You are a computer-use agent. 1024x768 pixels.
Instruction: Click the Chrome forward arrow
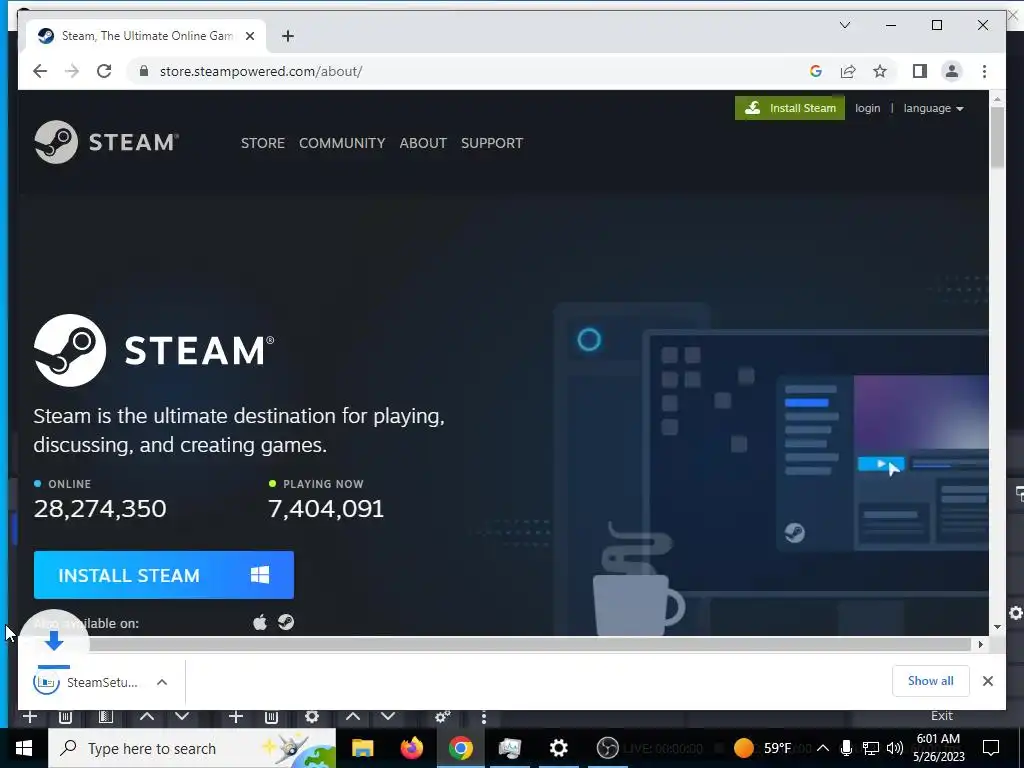[x=72, y=71]
